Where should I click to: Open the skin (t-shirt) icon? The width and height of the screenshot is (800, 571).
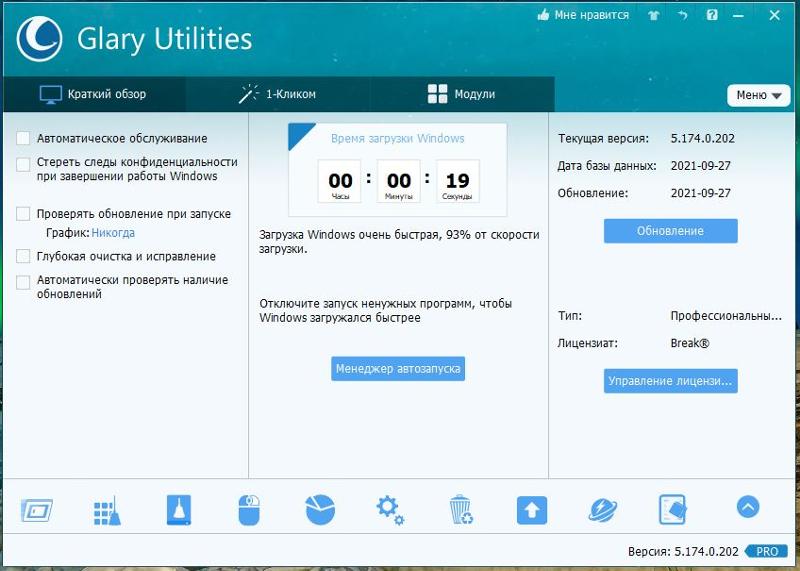[x=654, y=15]
